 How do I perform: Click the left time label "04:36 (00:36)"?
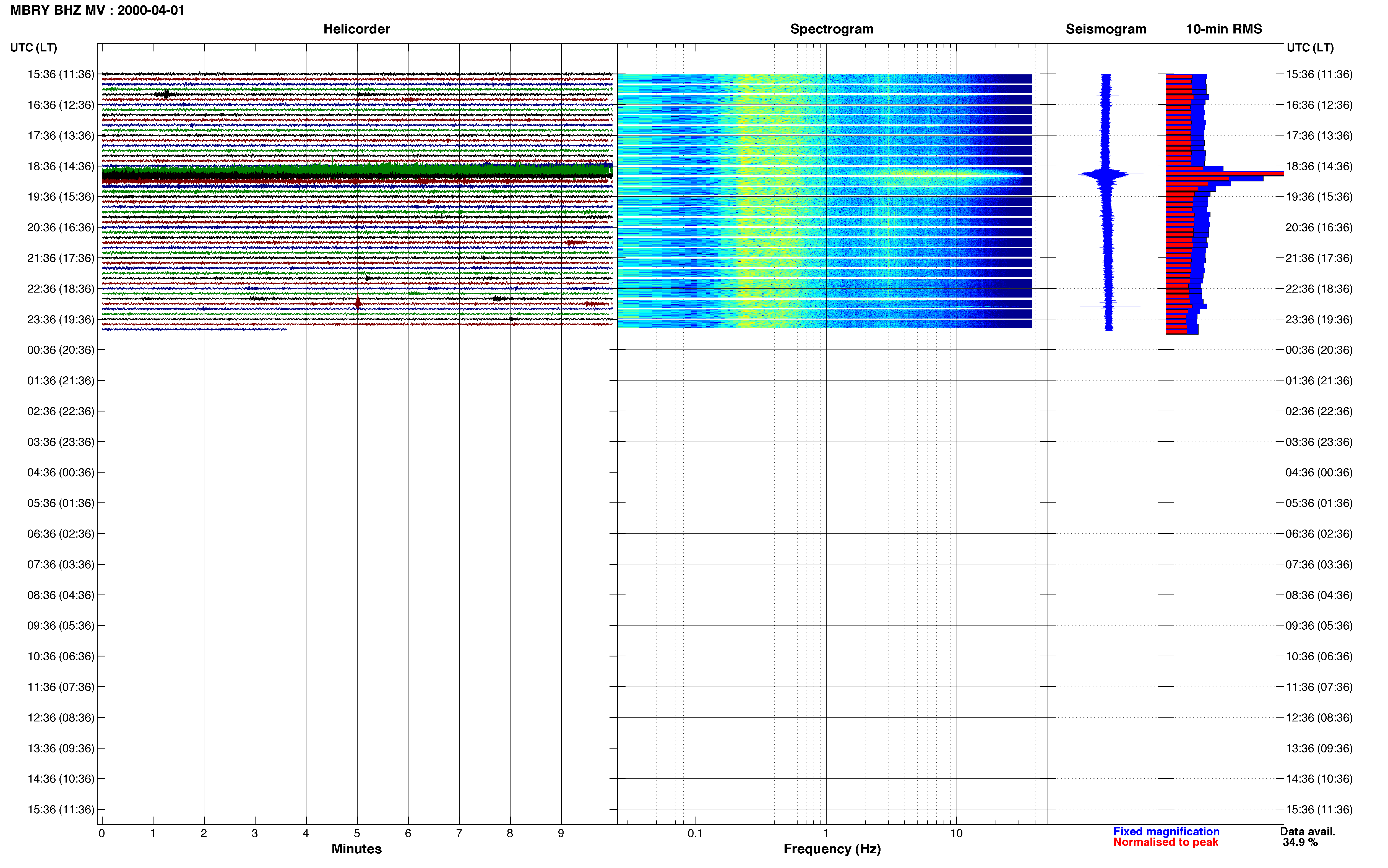[x=61, y=473]
